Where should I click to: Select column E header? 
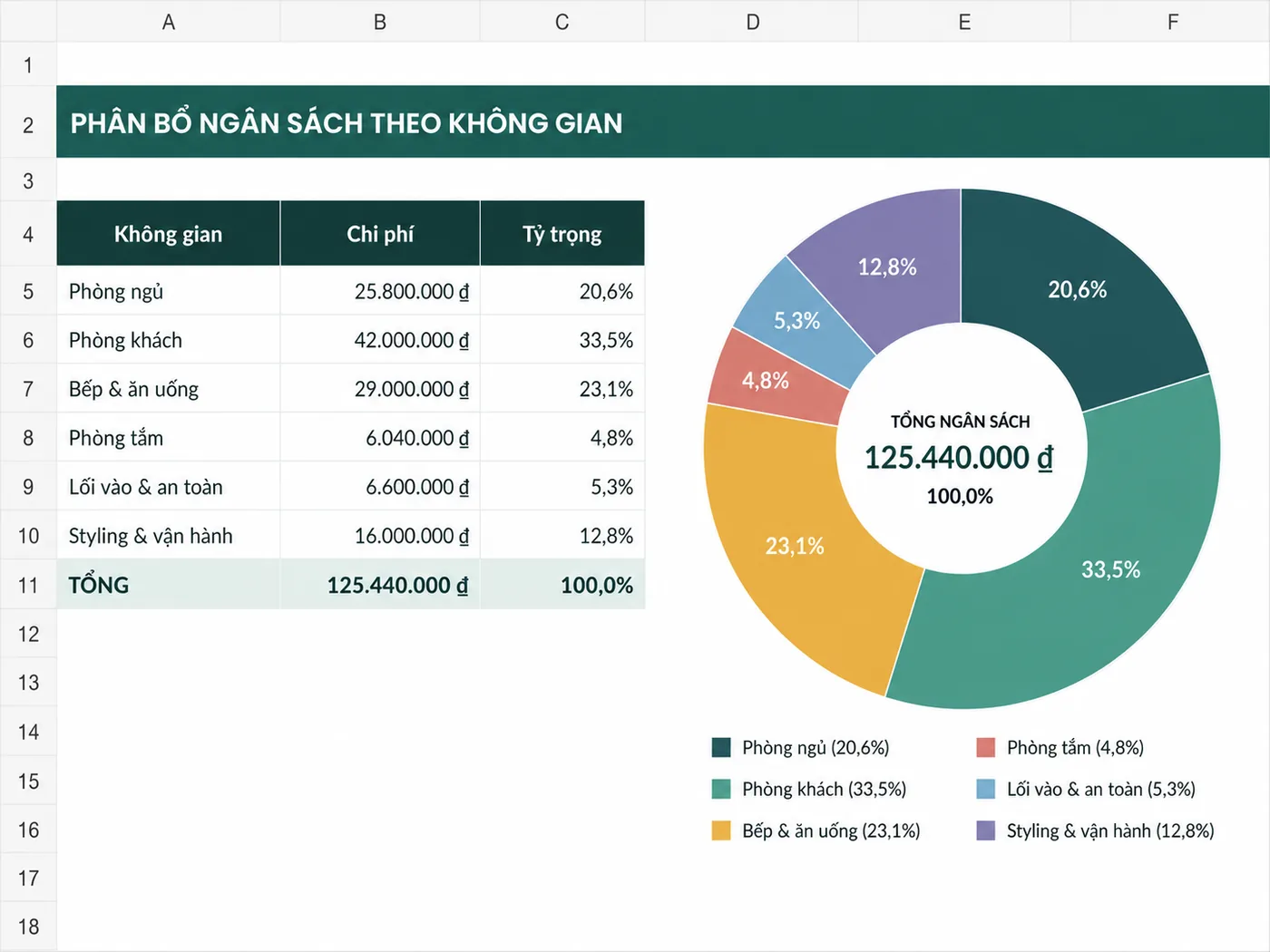964,22
